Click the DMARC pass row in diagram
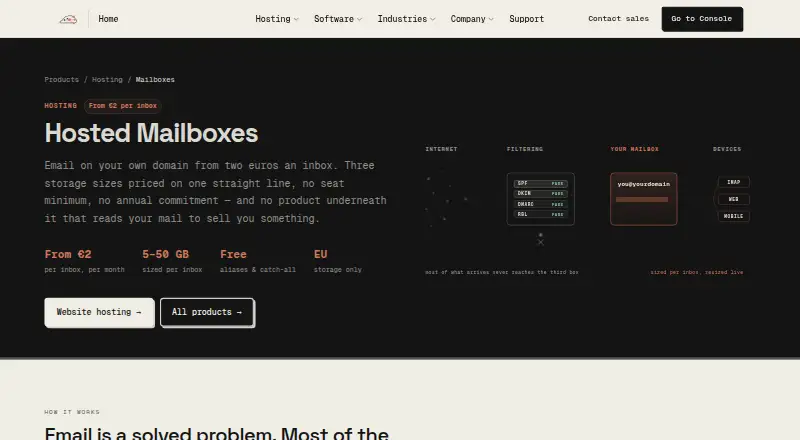The height and width of the screenshot is (440, 800). point(540,204)
